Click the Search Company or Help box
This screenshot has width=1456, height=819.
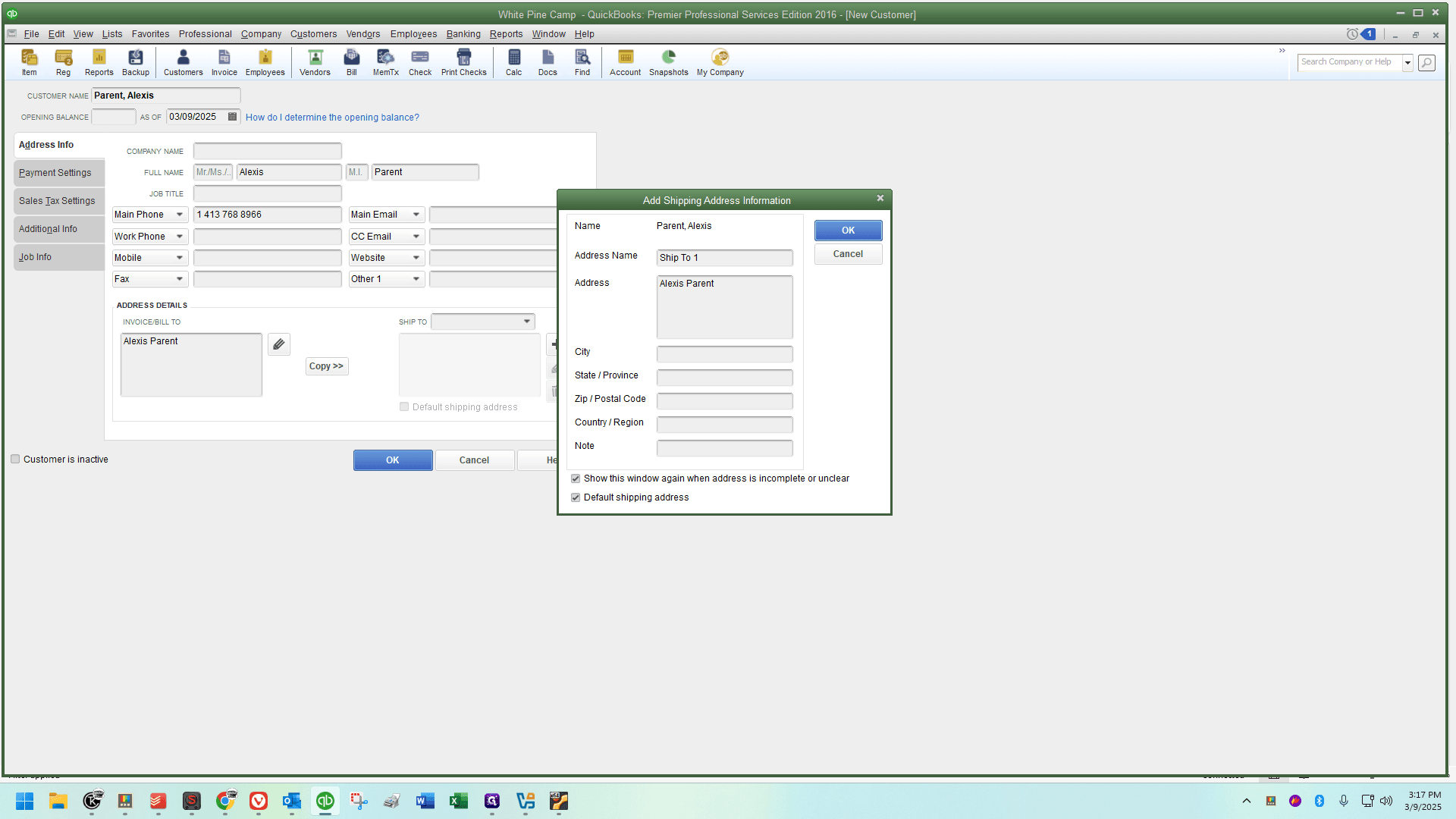click(x=1349, y=62)
